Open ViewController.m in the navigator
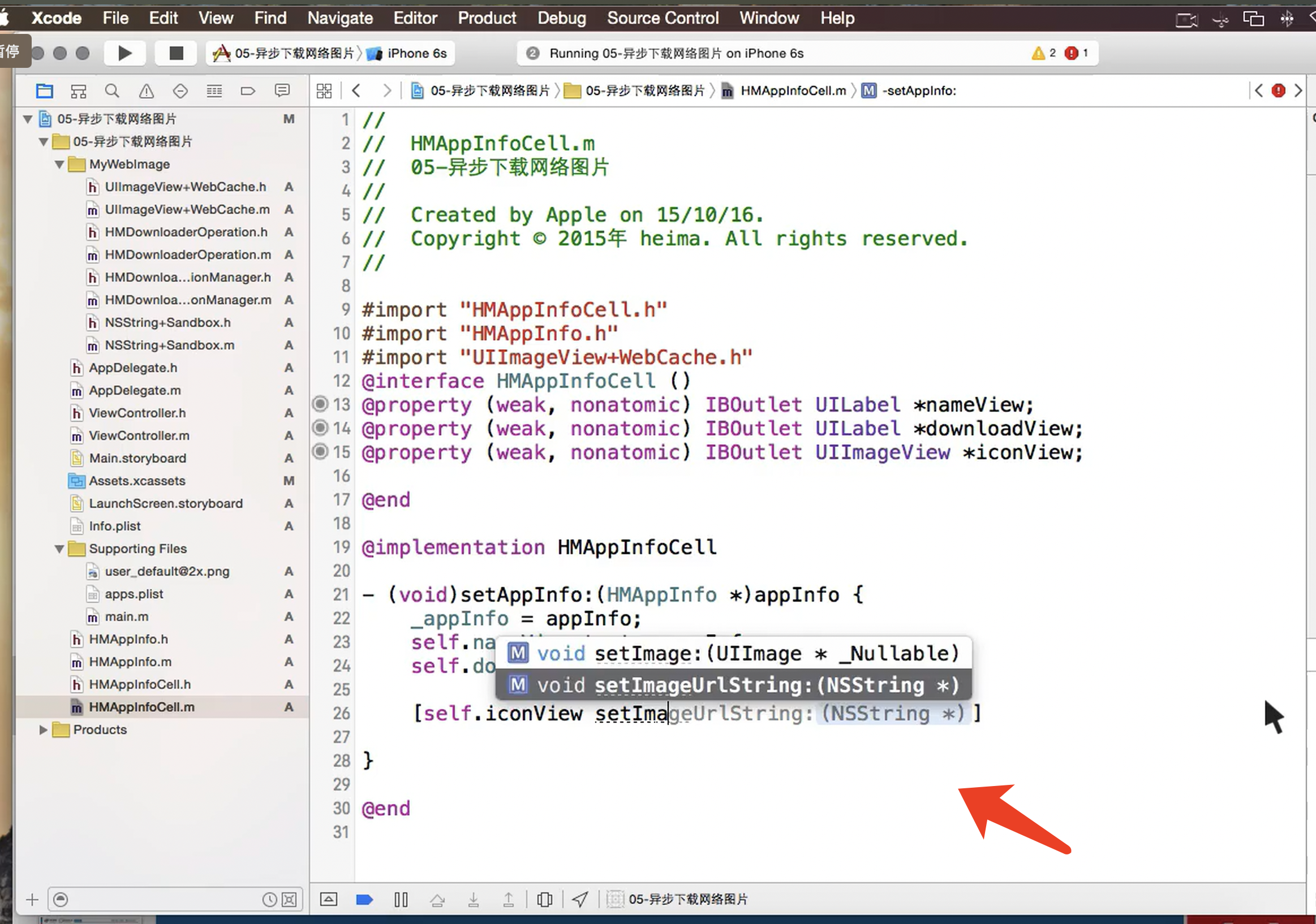 click(x=139, y=435)
